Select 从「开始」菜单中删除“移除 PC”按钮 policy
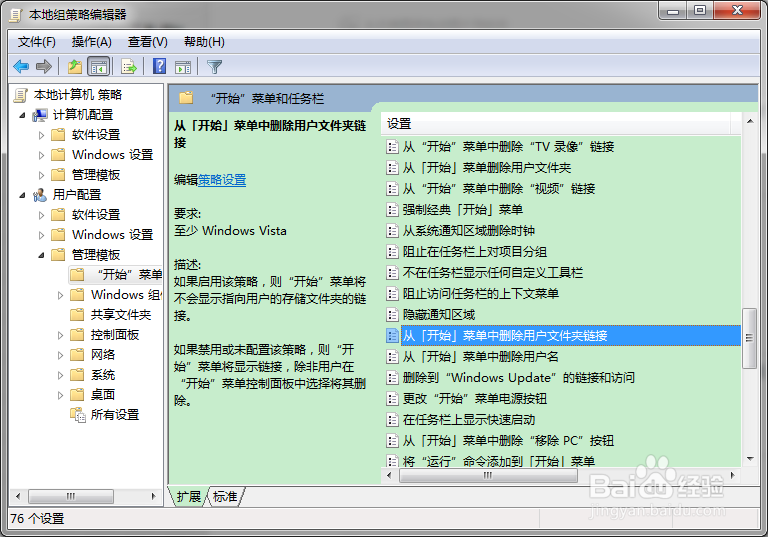The width and height of the screenshot is (768, 537). pyautogui.click(x=508, y=441)
